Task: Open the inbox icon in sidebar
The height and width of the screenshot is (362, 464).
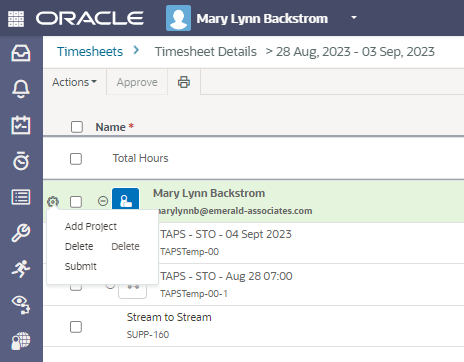Action: tap(21, 53)
